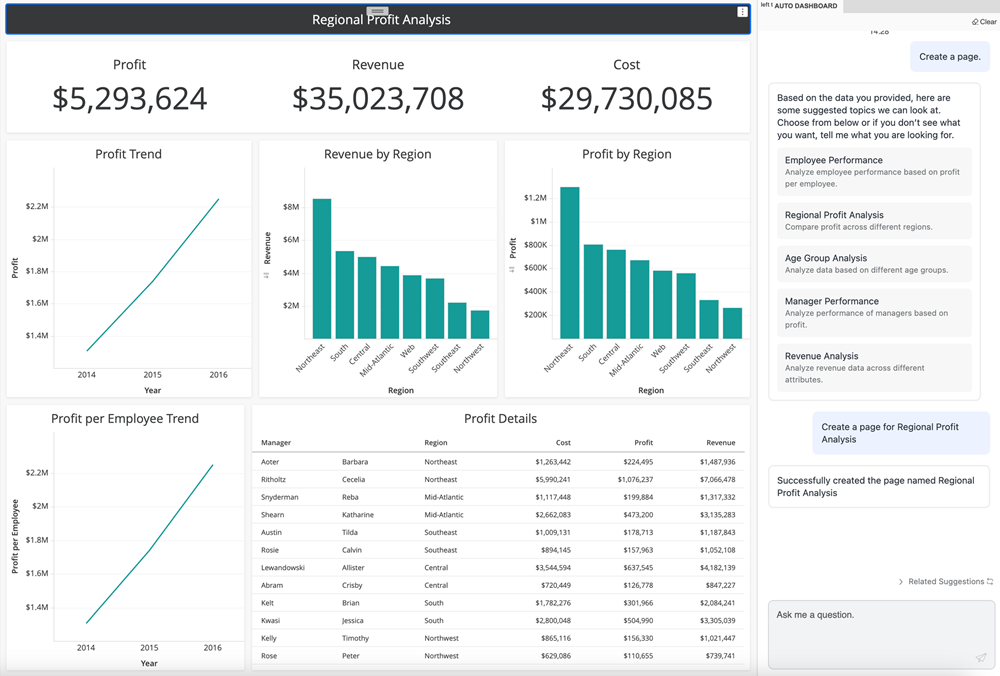This screenshot has height=676, width=1000.
Task: Click the Northeast bar in Revenue by Region
Action: 322,268
